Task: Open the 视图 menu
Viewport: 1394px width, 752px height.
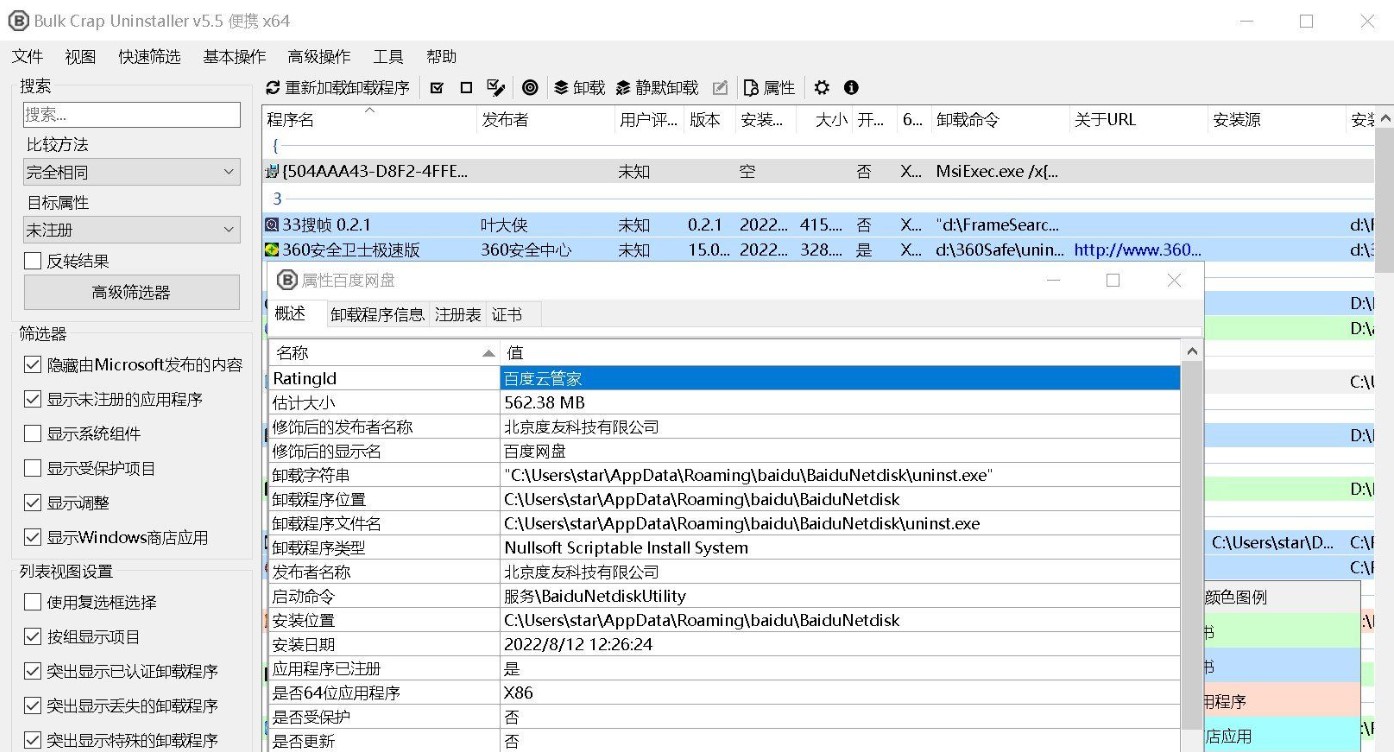Action: click(81, 57)
